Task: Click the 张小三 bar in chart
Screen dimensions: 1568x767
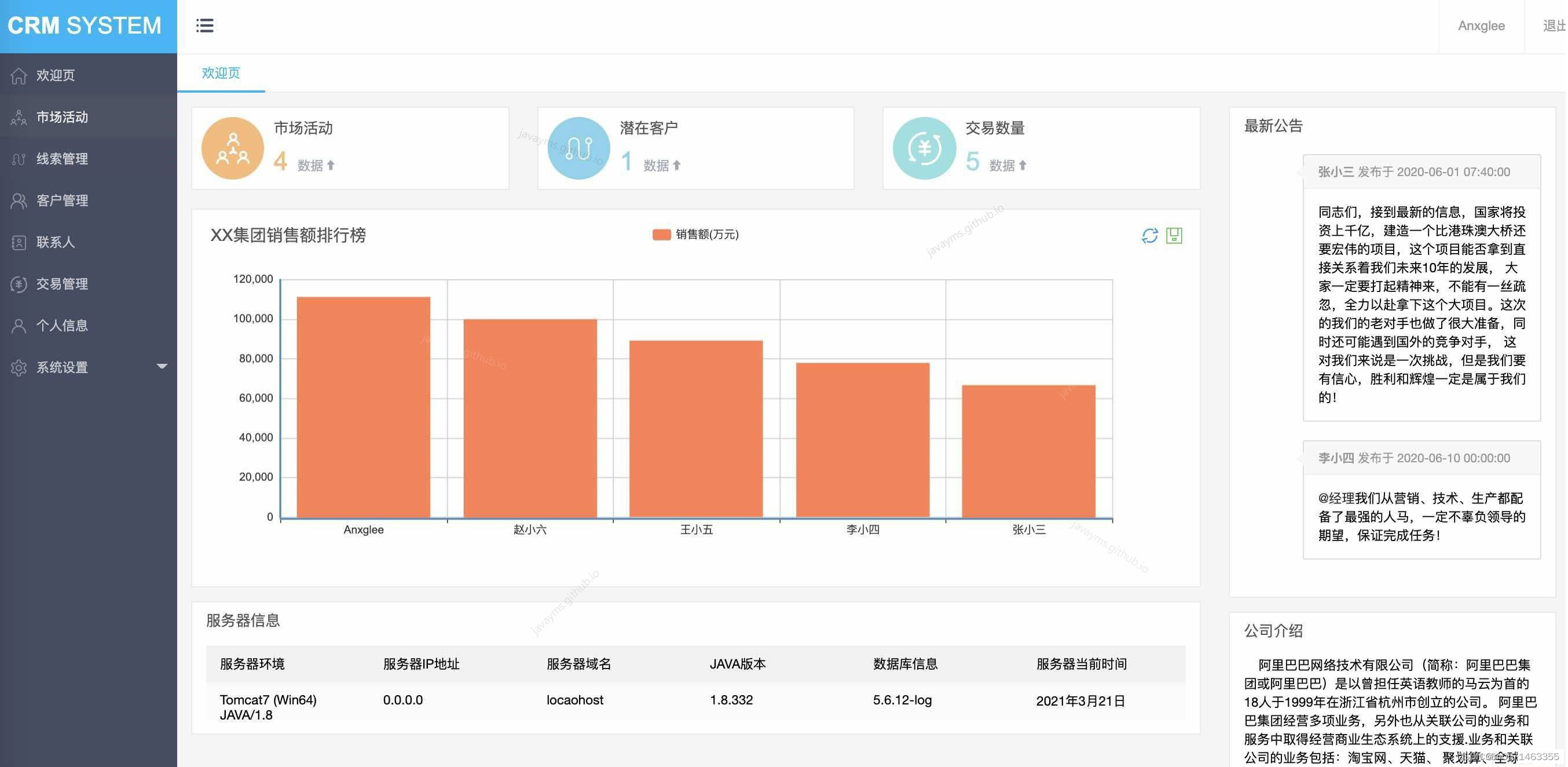Action: pos(1028,451)
